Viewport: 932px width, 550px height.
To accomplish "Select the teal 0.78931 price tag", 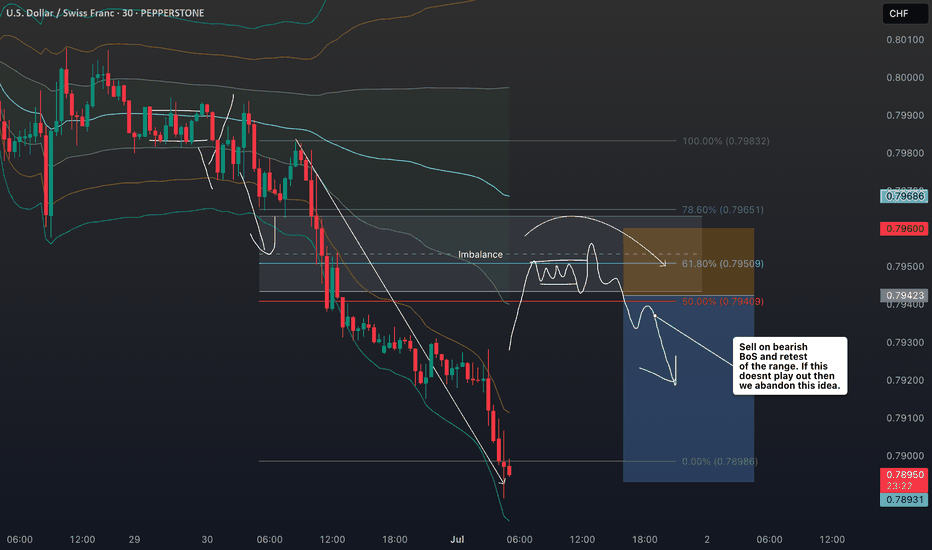I will (904, 499).
